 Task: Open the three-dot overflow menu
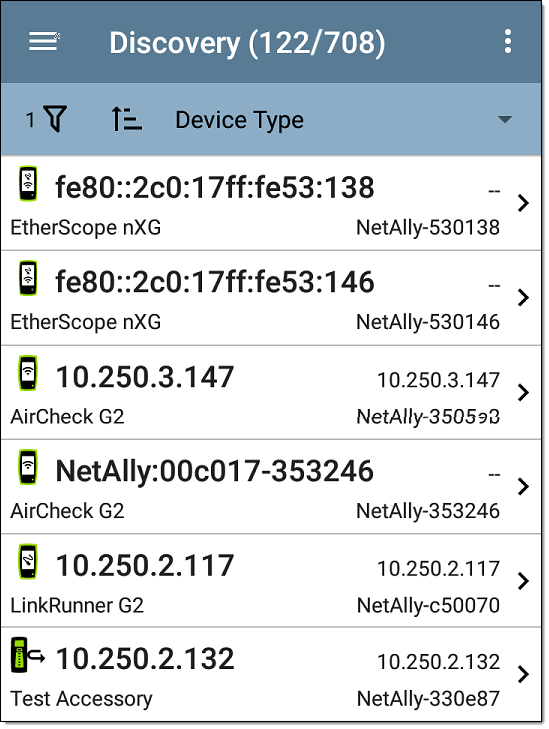508,42
